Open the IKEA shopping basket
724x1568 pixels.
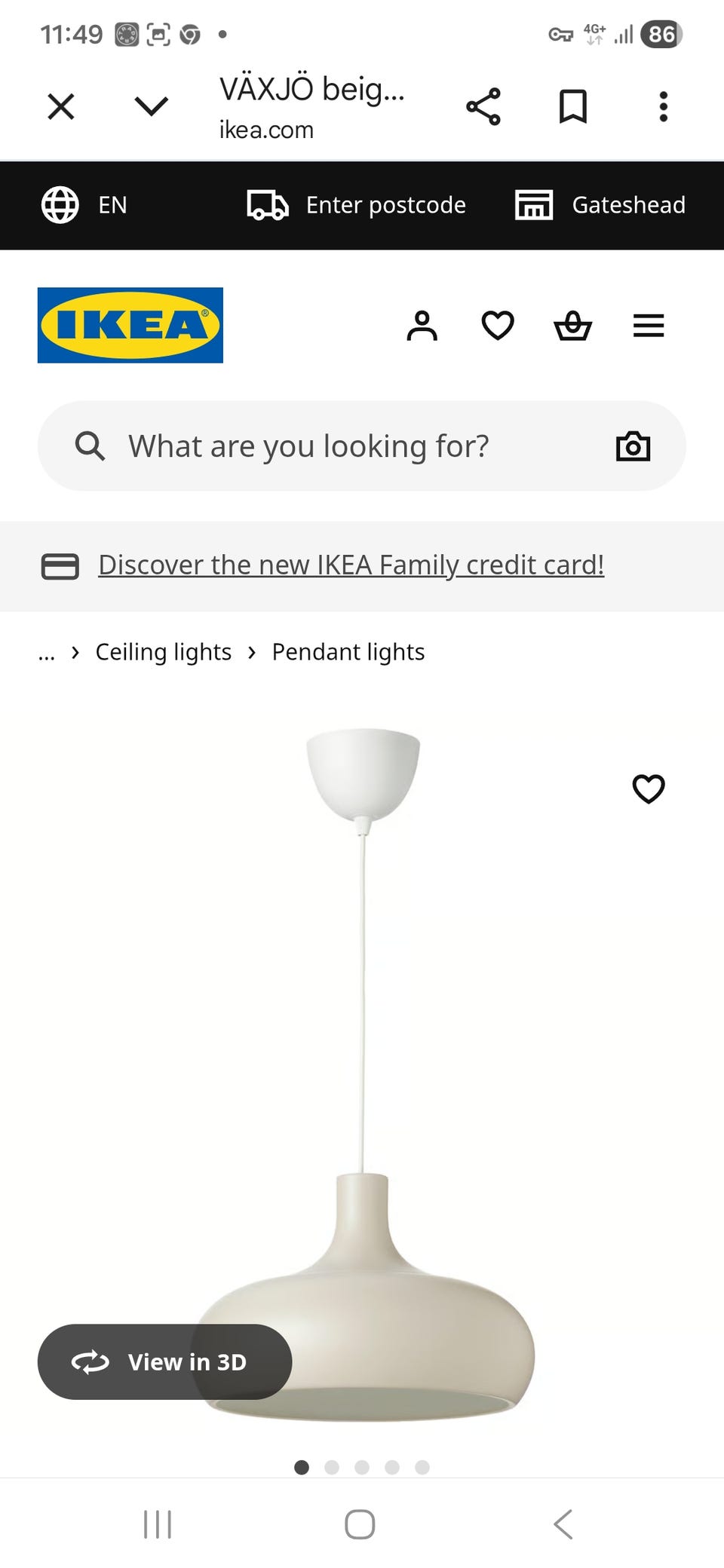click(x=572, y=326)
